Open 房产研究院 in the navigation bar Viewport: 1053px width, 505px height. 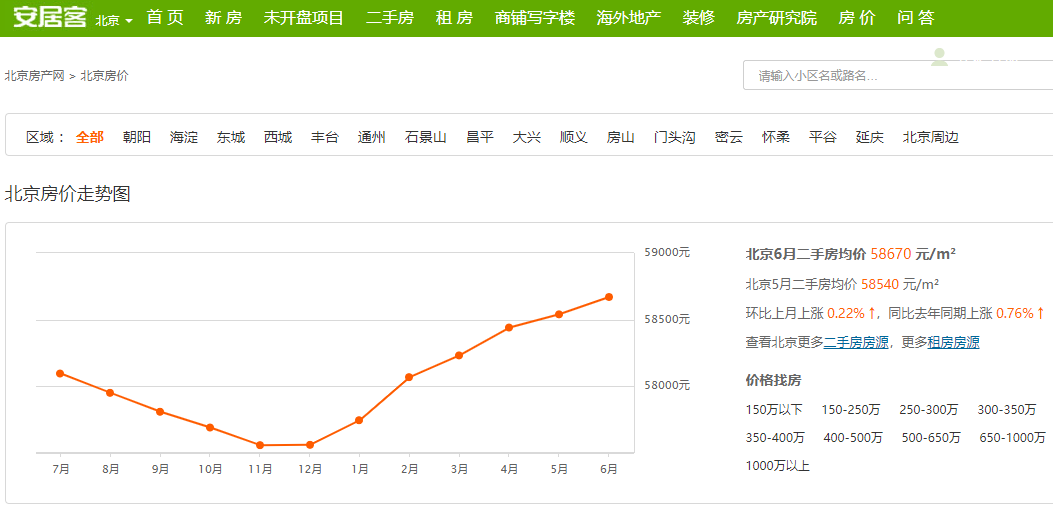pos(776,18)
